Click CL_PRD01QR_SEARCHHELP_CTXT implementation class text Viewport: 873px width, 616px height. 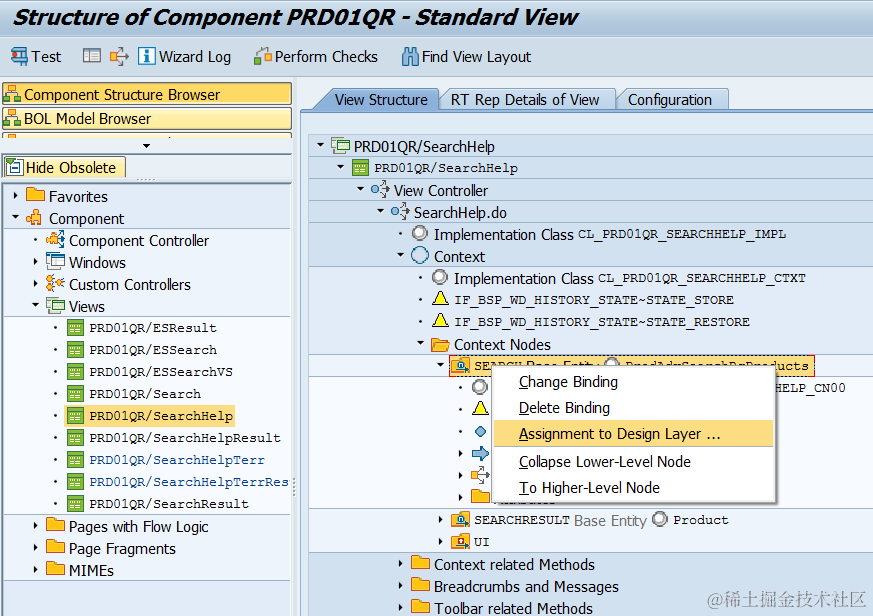(702, 278)
